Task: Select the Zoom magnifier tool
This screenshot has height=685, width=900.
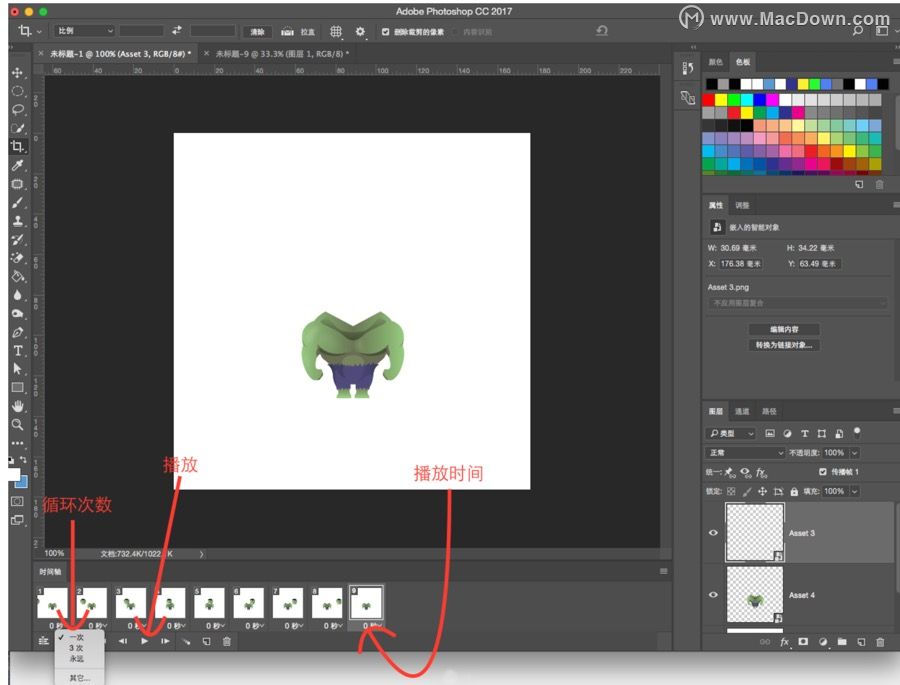Action: 17,424
